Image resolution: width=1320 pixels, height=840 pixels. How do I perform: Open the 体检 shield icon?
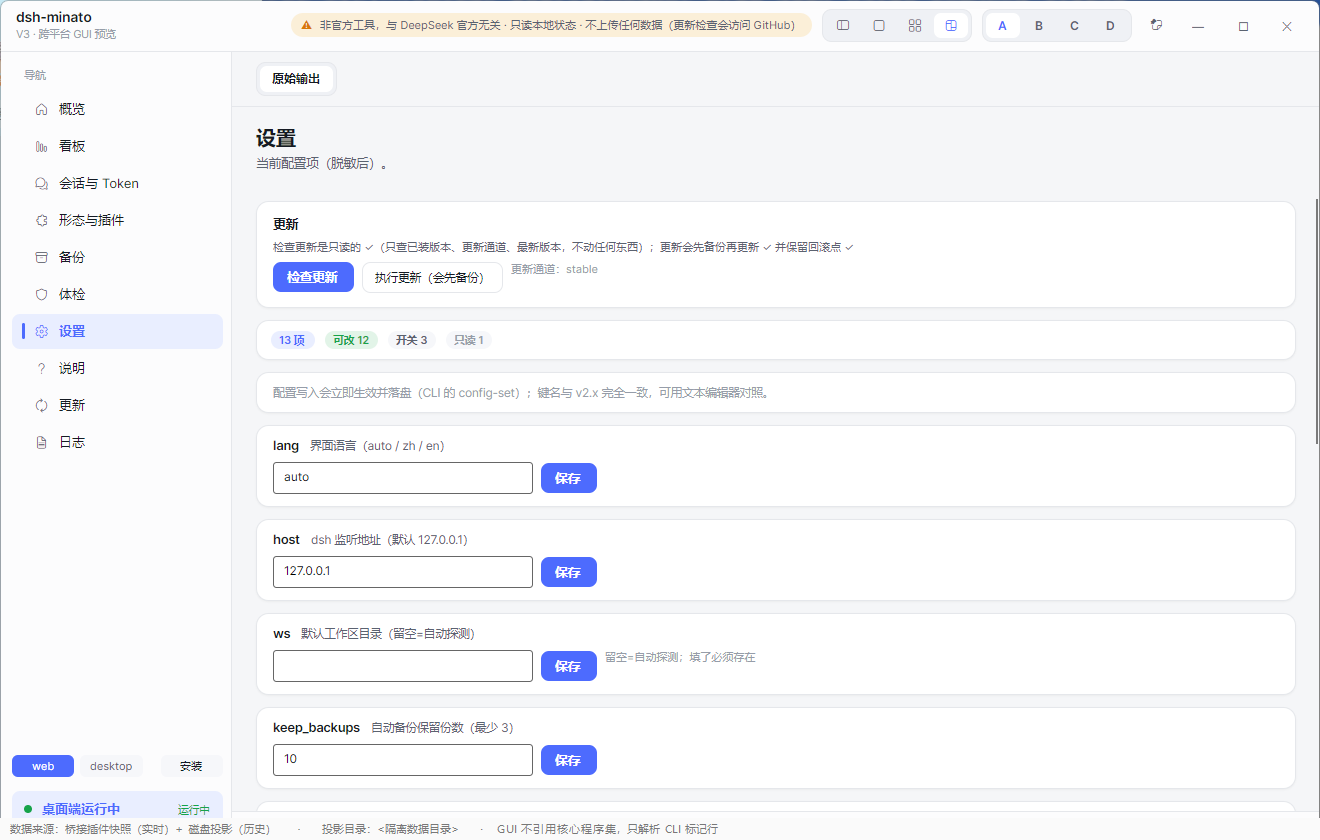click(41, 294)
